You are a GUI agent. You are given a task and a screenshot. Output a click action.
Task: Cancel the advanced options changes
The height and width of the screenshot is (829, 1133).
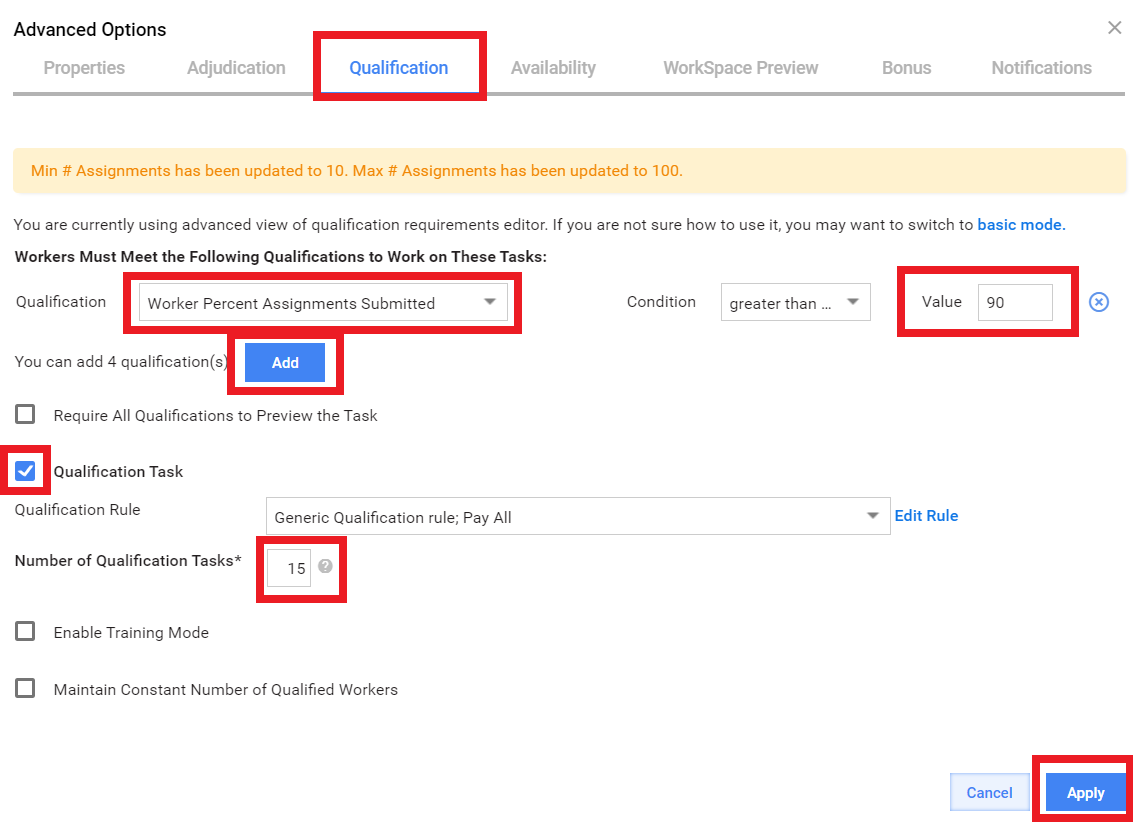pyautogui.click(x=989, y=792)
